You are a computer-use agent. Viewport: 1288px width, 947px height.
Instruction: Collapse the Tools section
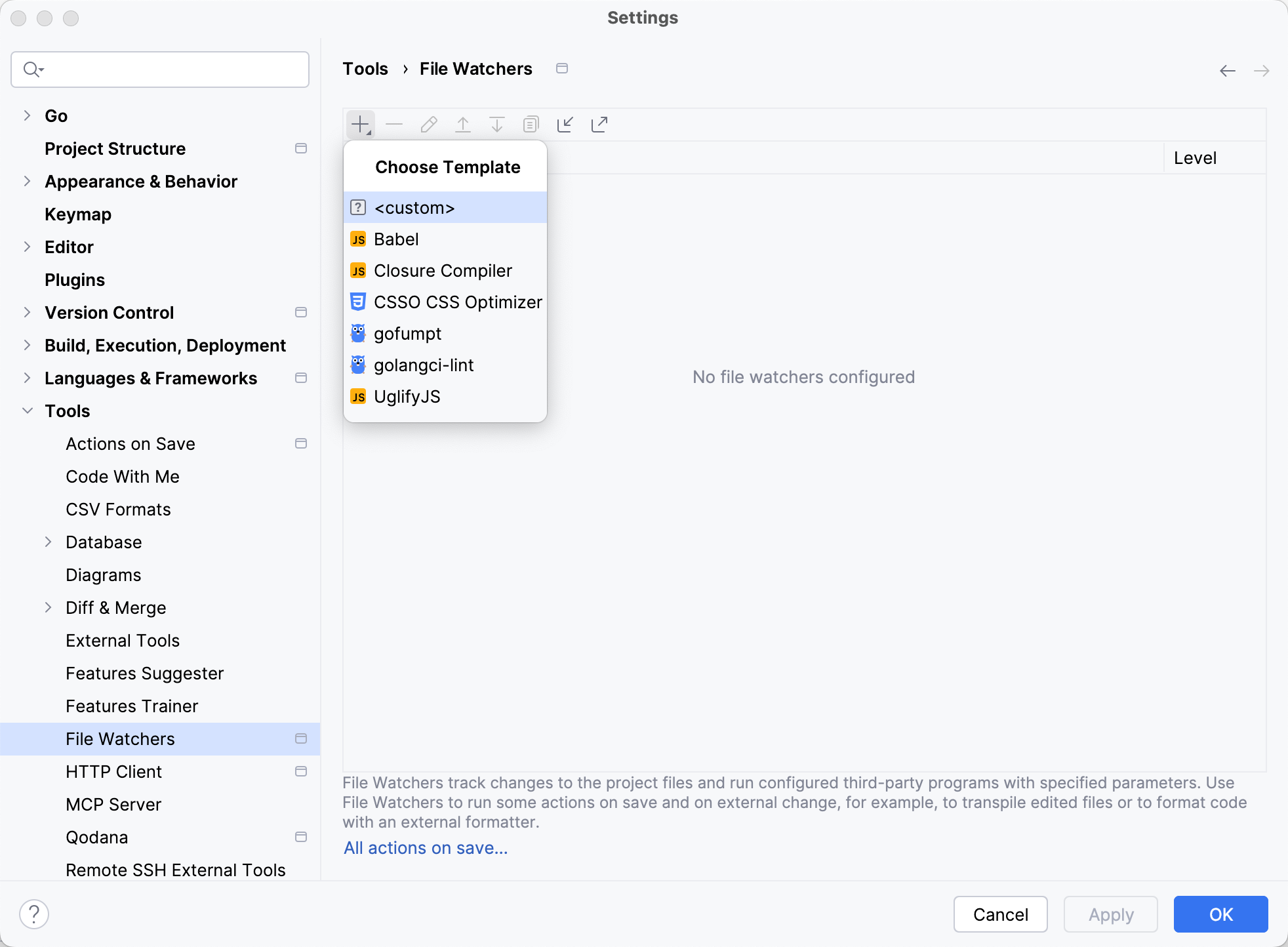click(x=27, y=411)
